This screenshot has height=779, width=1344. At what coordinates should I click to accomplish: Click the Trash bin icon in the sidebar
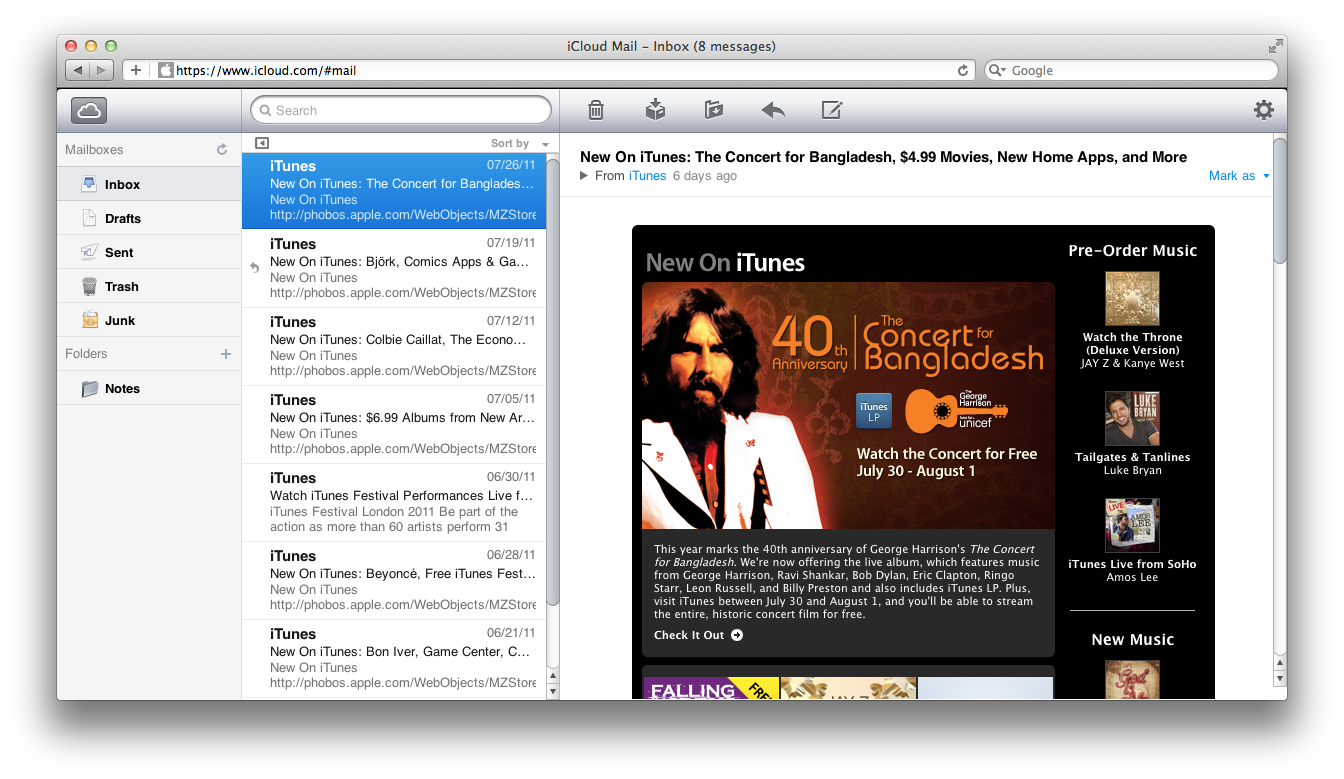tap(90, 286)
